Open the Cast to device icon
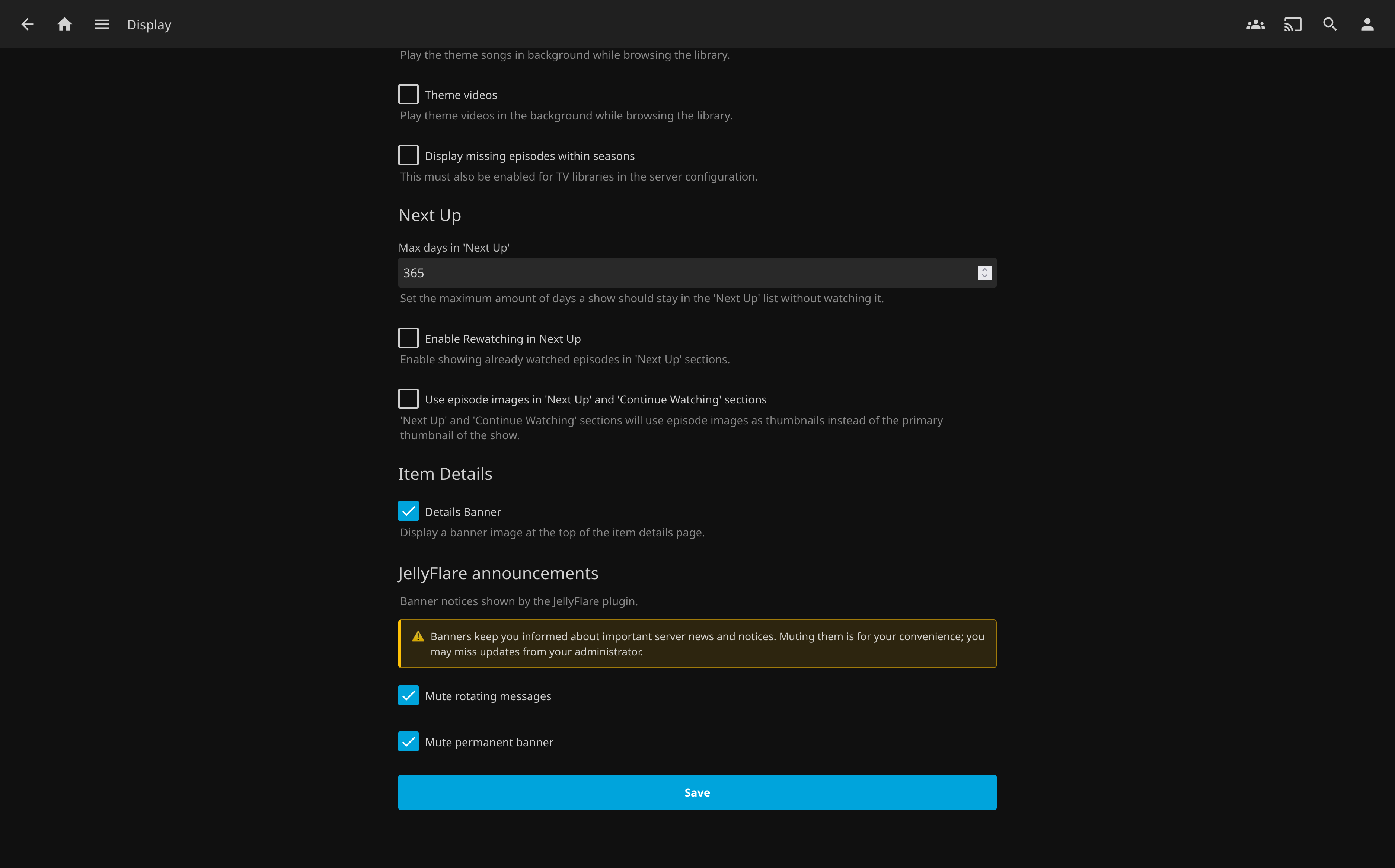1395x868 pixels. pyautogui.click(x=1293, y=24)
